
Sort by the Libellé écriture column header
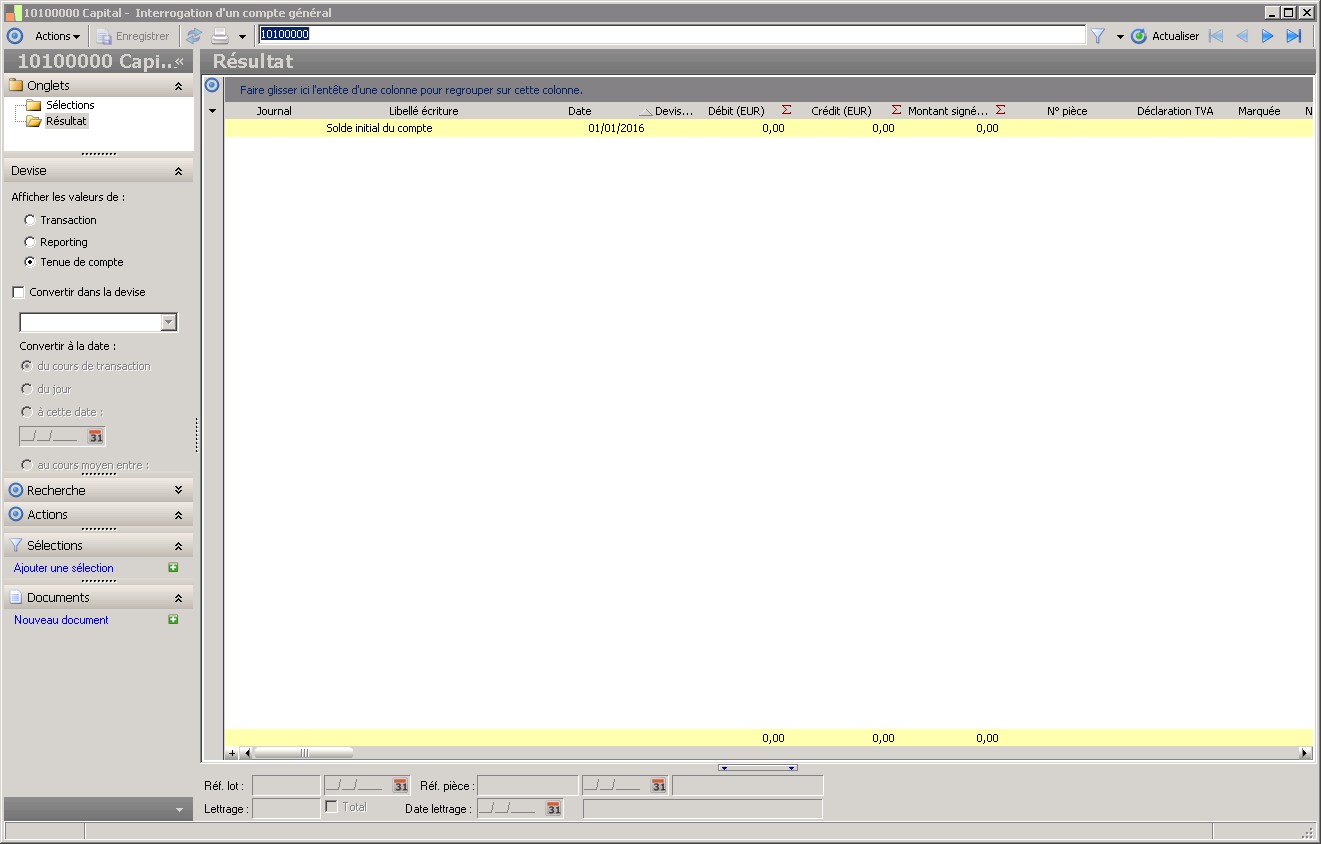point(424,111)
